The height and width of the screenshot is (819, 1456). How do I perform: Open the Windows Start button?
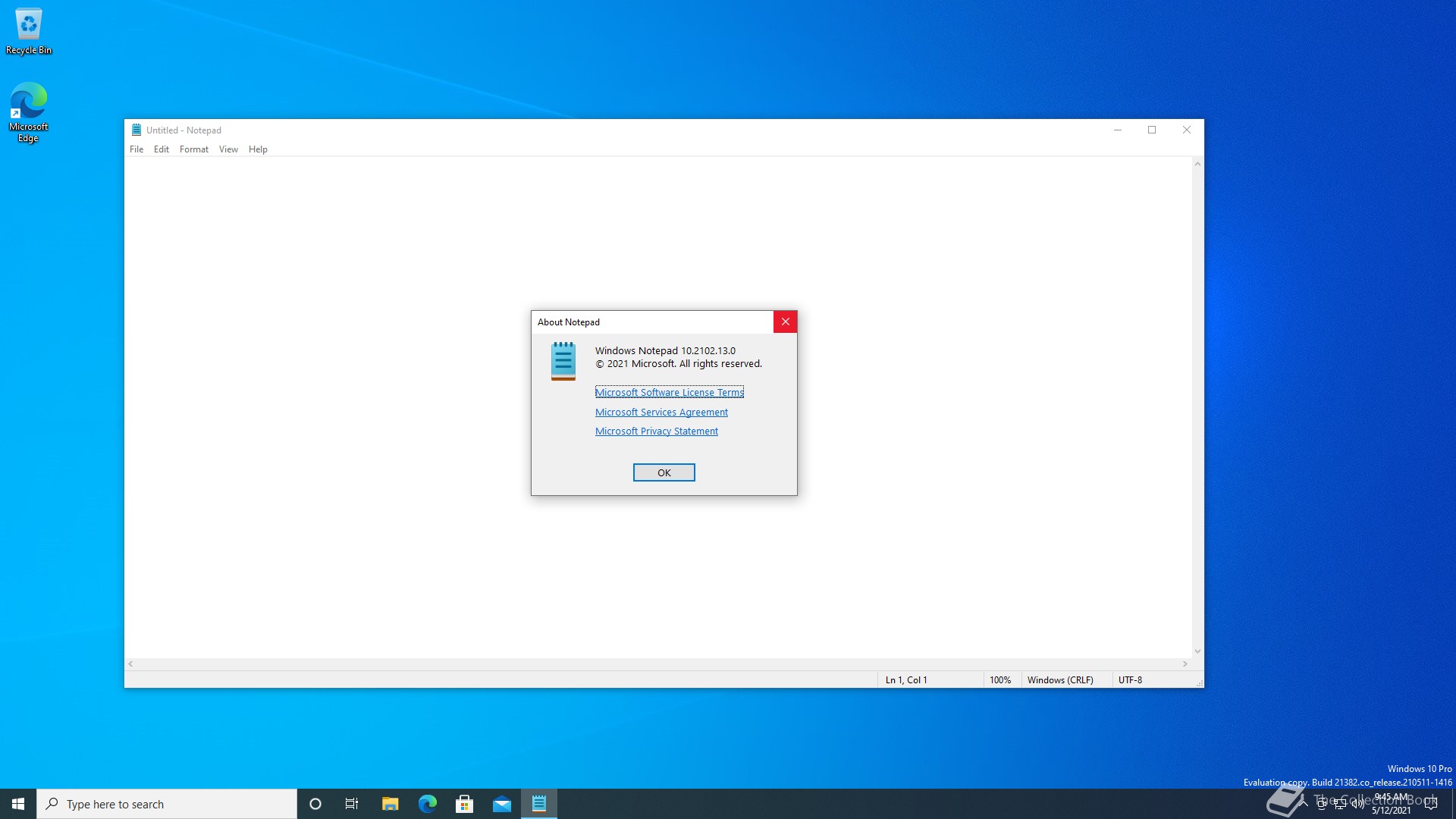(18, 804)
